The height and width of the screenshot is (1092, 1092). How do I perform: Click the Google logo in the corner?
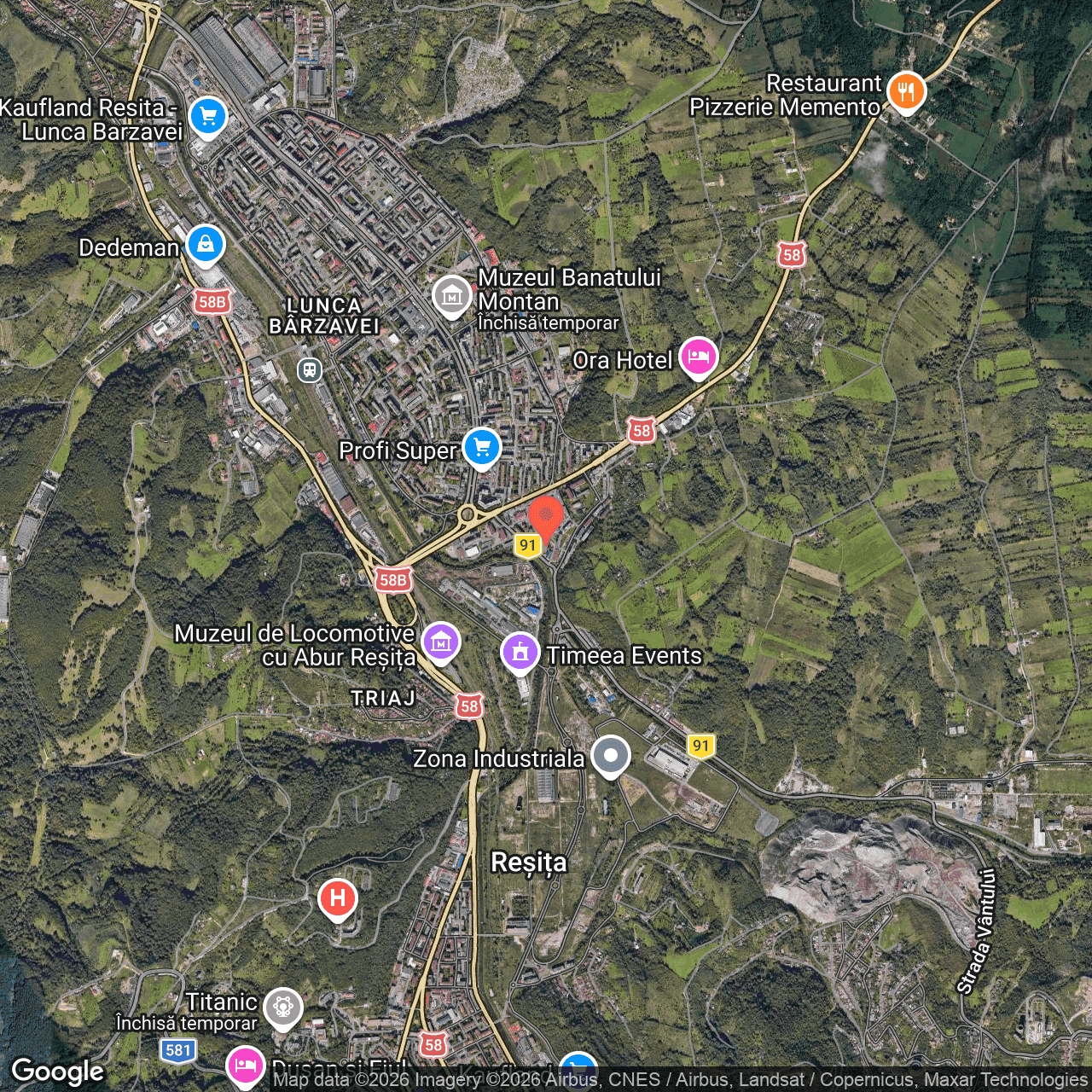(x=59, y=1072)
